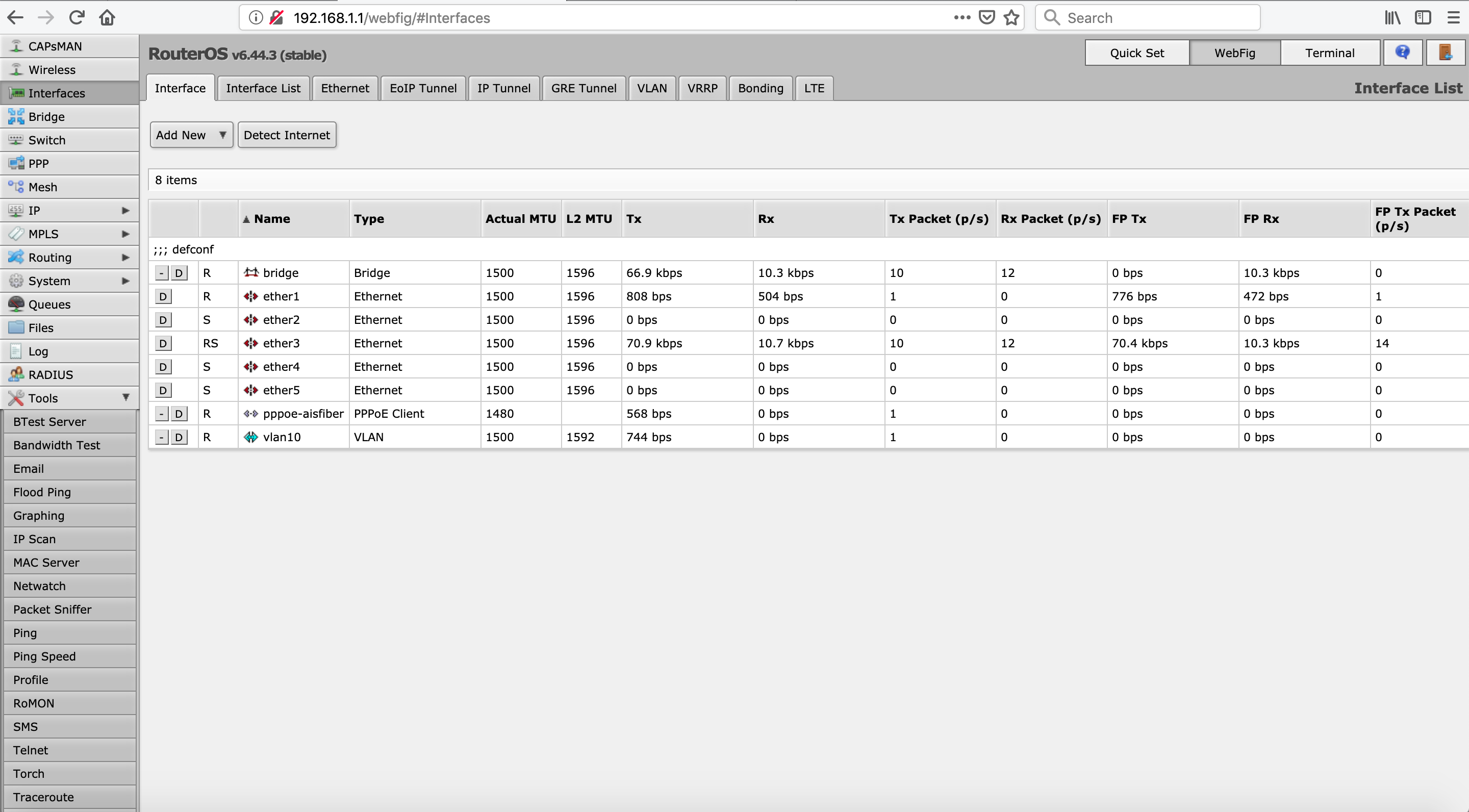This screenshot has width=1469, height=812.
Task: Click the Queues icon in sidebar
Action: pyautogui.click(x=16, y=304)
